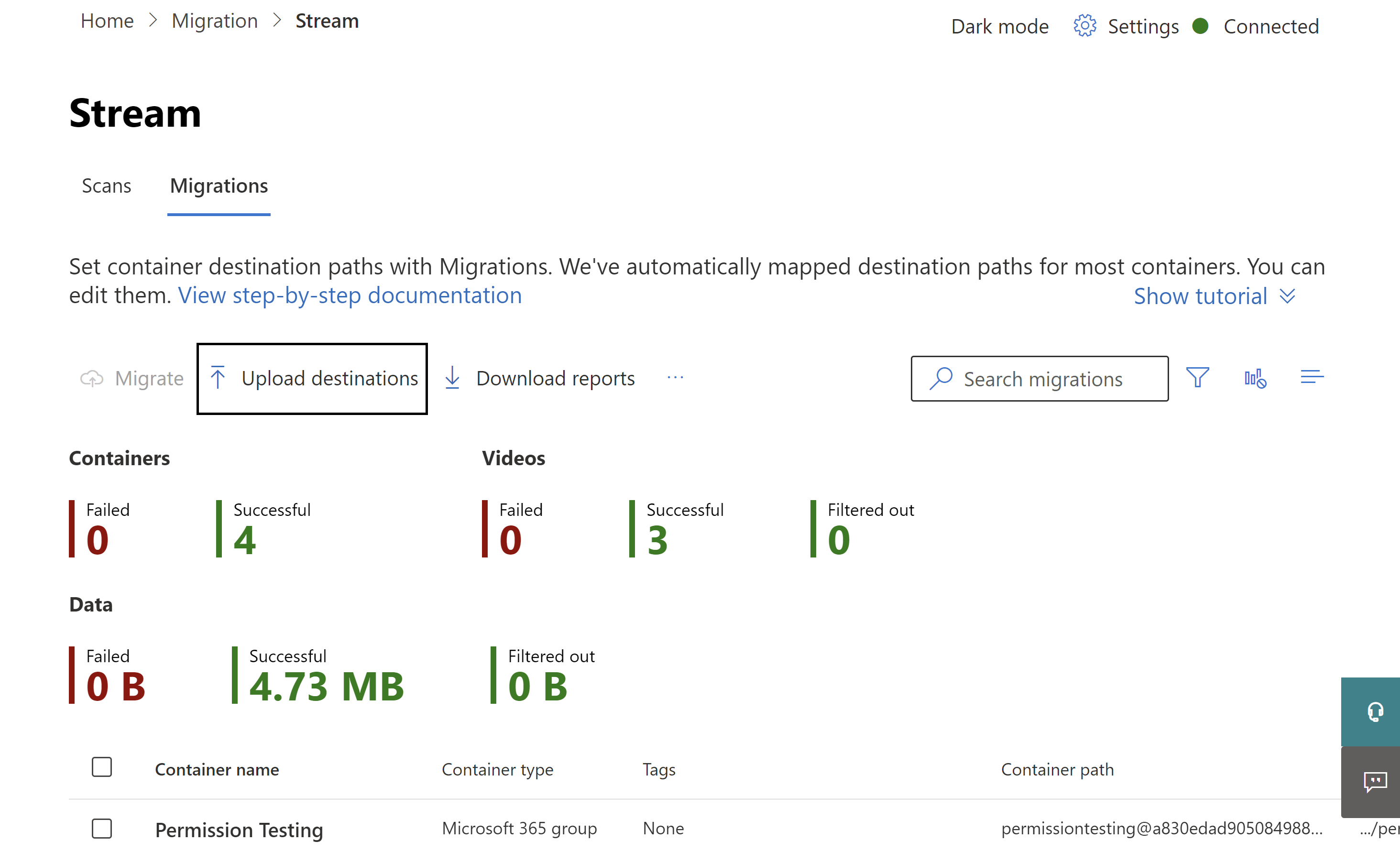Click the column chart grouping icon

point(1256,378)
